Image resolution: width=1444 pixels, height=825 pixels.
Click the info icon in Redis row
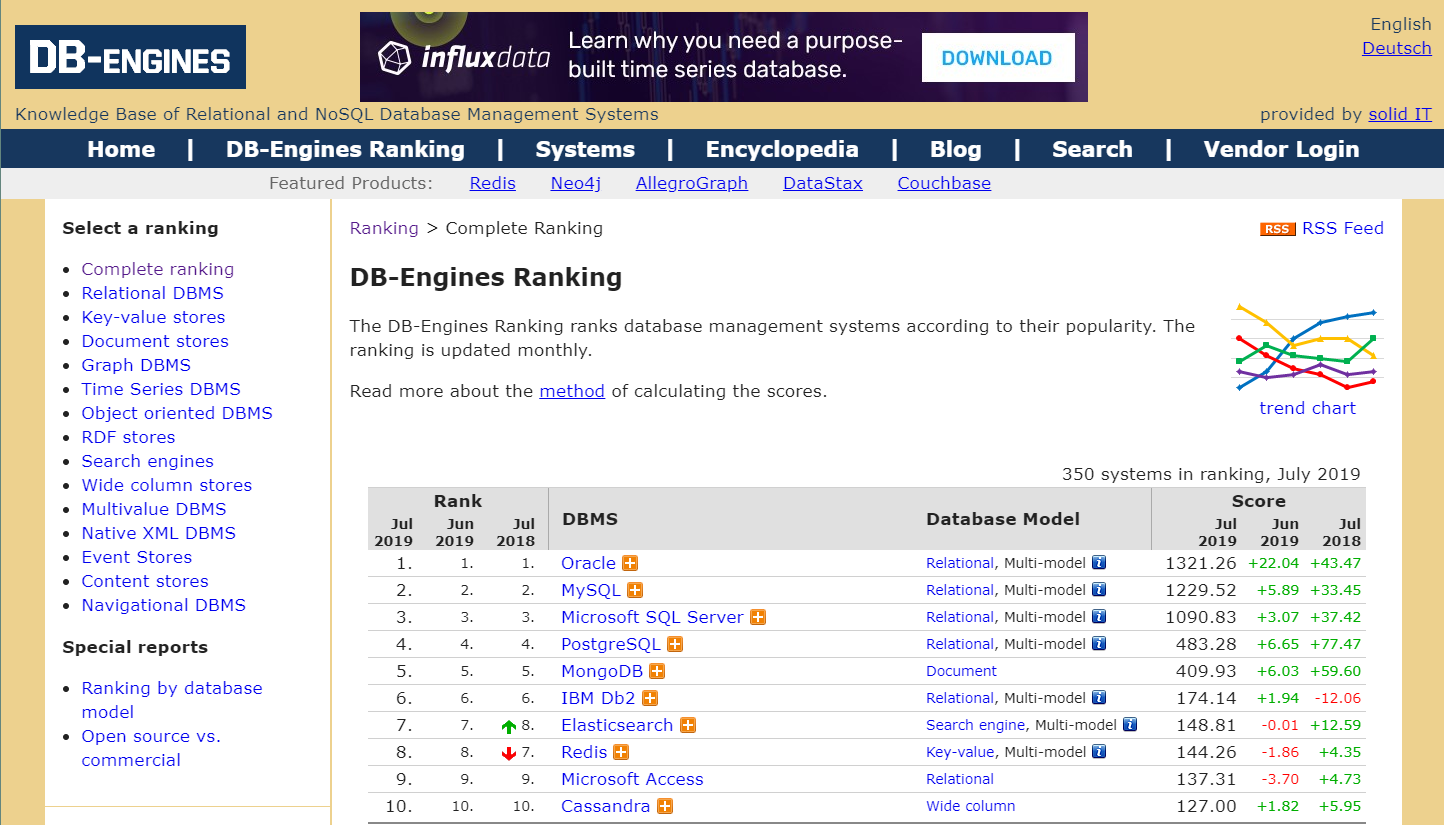1099,752
